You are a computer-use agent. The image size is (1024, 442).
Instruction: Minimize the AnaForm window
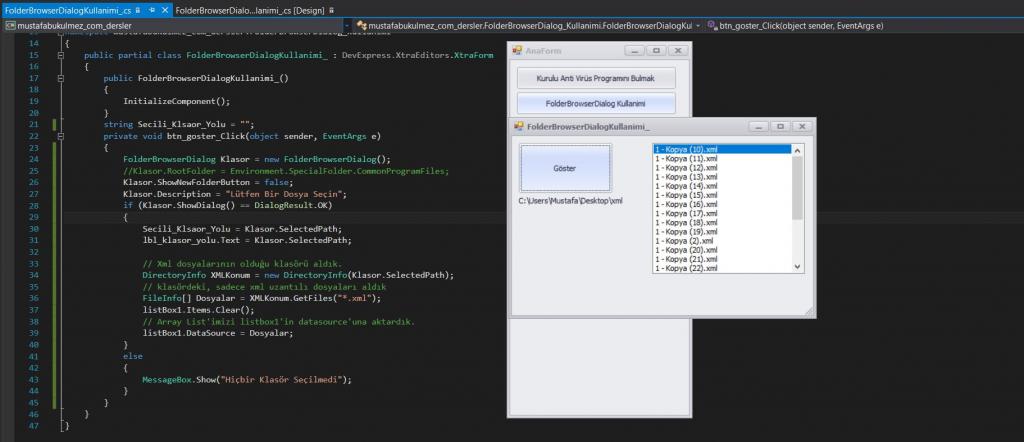pos(634,50)
